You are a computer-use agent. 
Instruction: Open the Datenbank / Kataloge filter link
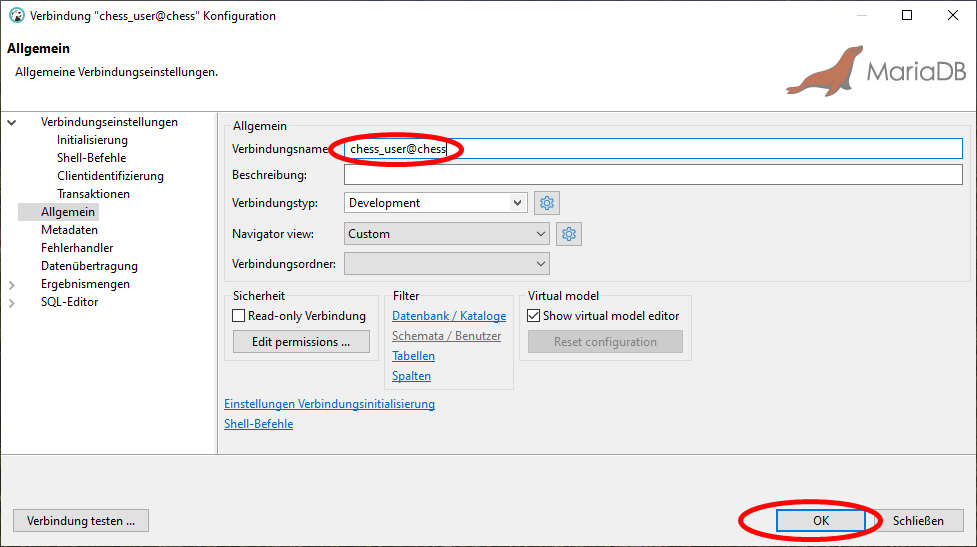pyautogui.click(x=449, y=316)
